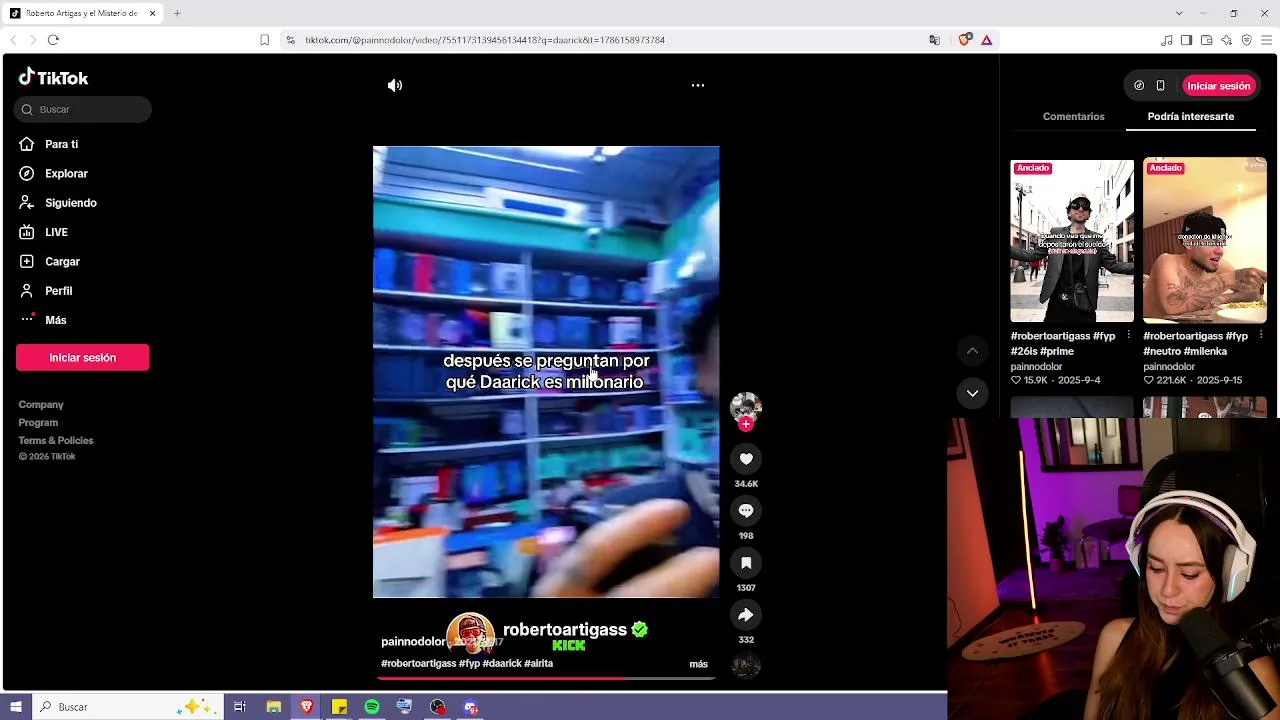Open the #fyp hashtag in the video caption
Image resolution: width=1280 pixels, height=720 pixels.
[469, 664]
